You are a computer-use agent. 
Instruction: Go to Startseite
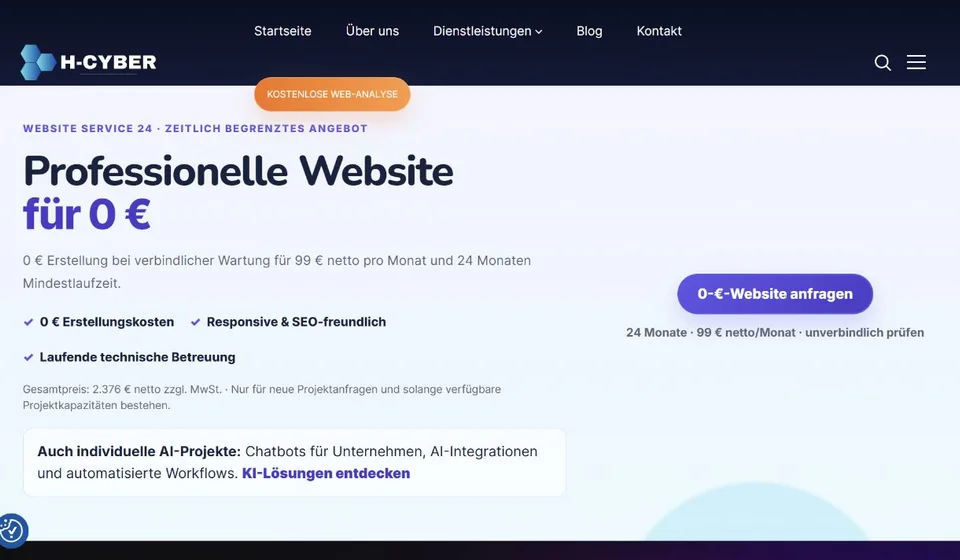(283, 31)
